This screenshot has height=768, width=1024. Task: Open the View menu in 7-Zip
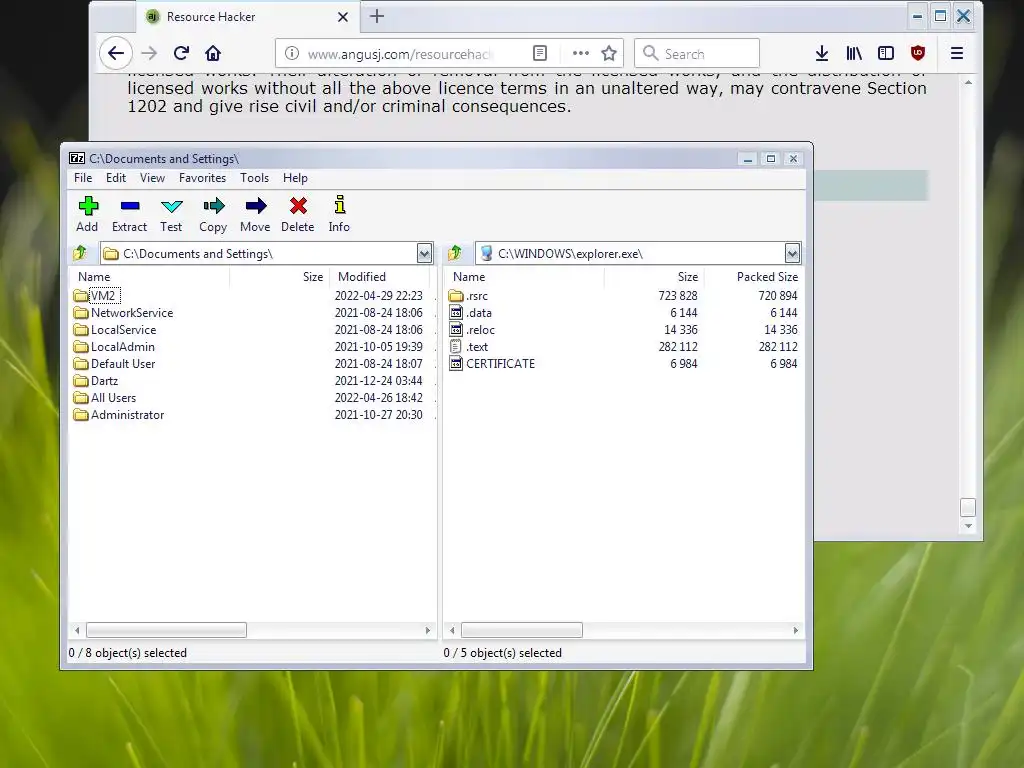point(152,178)
